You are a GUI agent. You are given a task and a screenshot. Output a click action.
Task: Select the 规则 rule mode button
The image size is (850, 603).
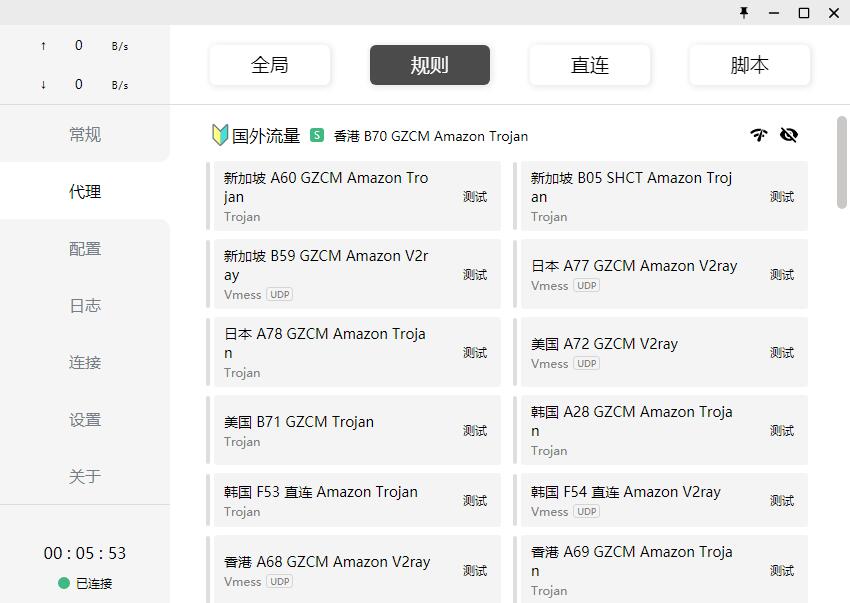pyautogui.click(x=430, y=65)
